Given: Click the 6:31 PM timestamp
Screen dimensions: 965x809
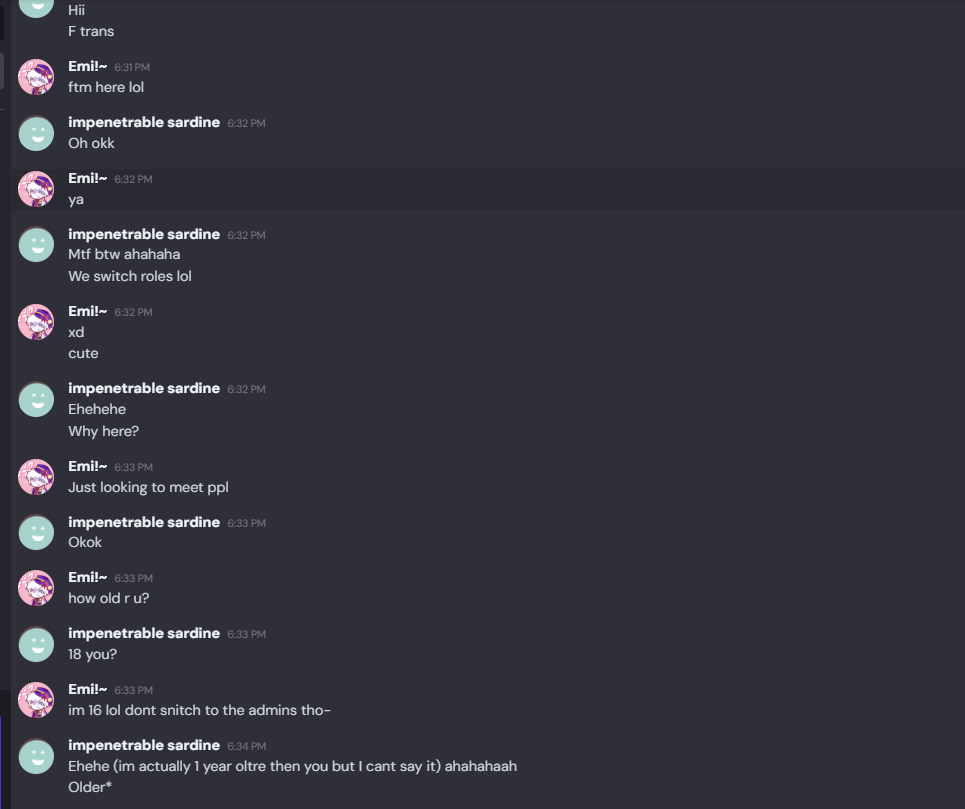Looking at the screenshot, I should click(132, 67).
